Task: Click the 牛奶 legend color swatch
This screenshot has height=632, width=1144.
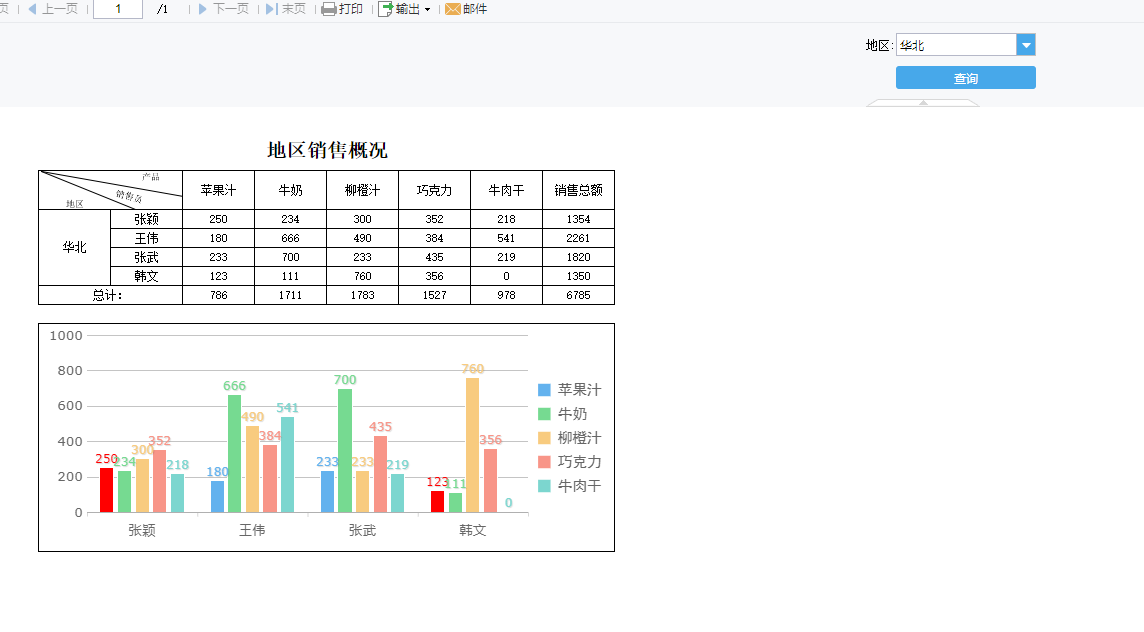Action: click(x=544, y=414)
